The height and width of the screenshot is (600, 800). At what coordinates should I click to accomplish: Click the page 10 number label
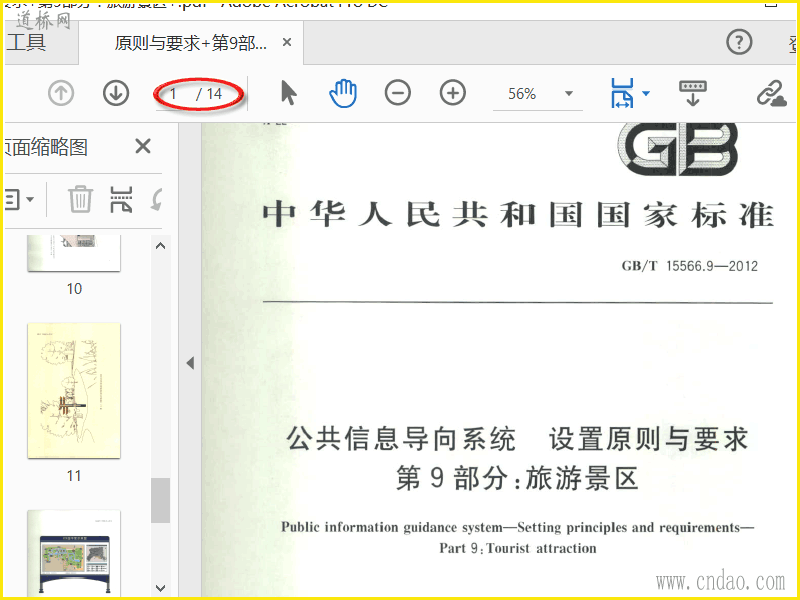click(74, 289)
